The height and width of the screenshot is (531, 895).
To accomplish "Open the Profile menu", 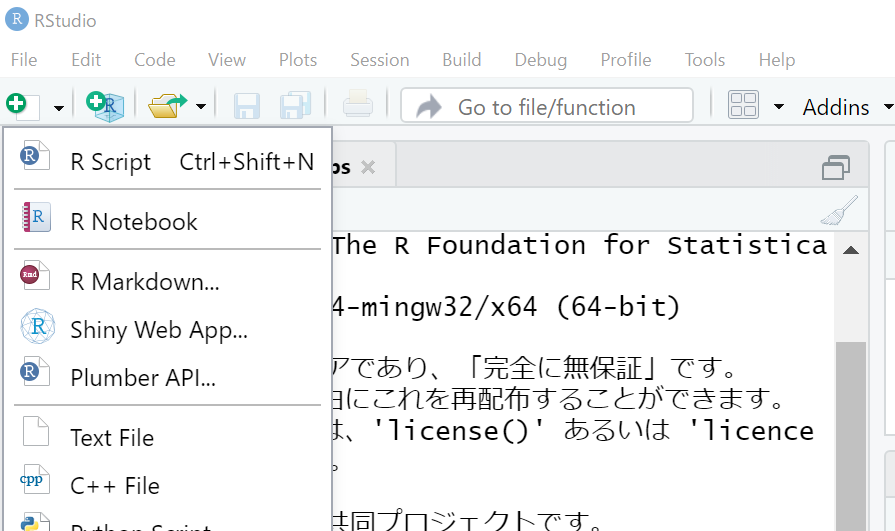I will click(x=626, y=60).
